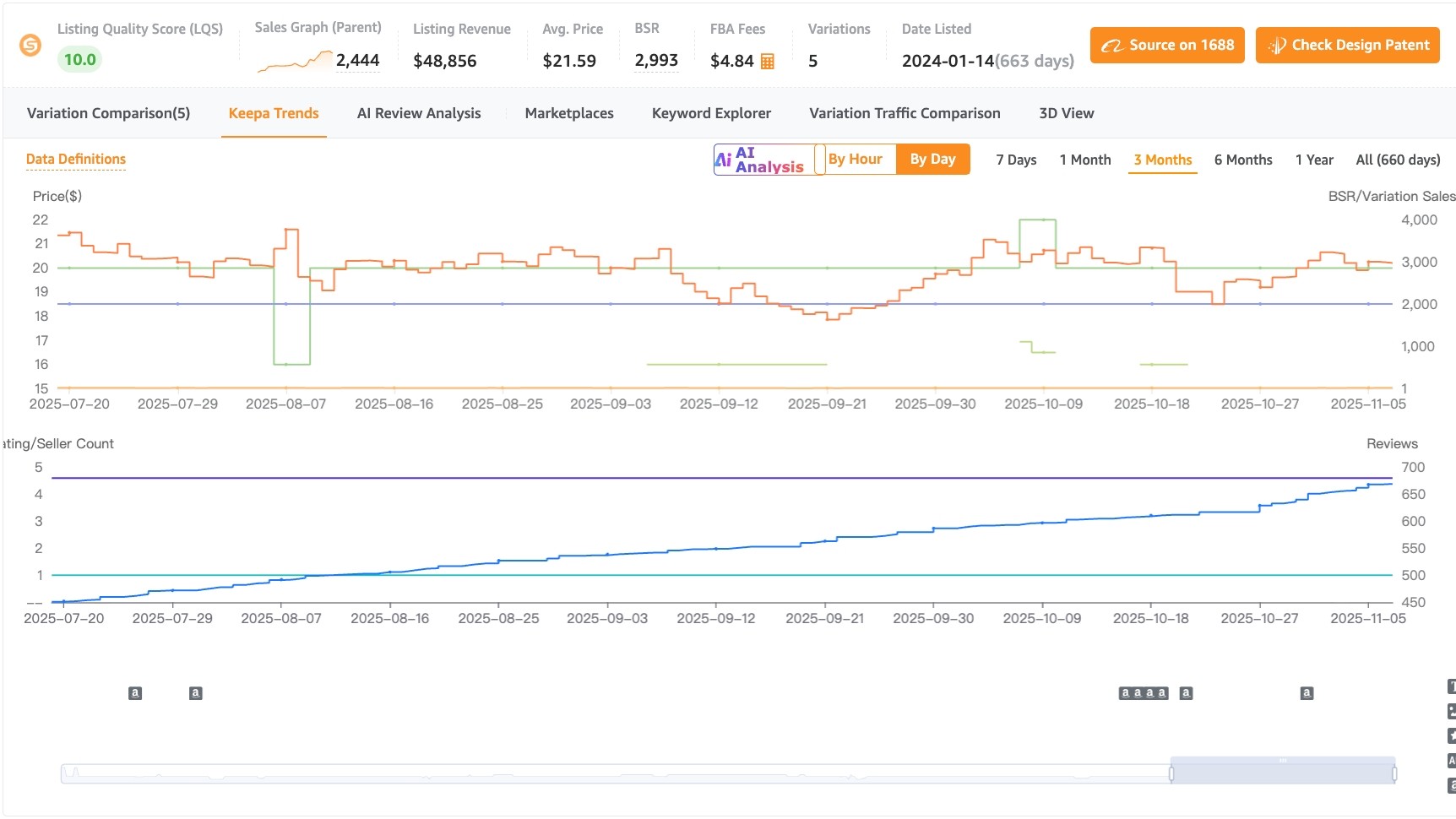Click the AI Analysis icon button

(x=724, y=159)
